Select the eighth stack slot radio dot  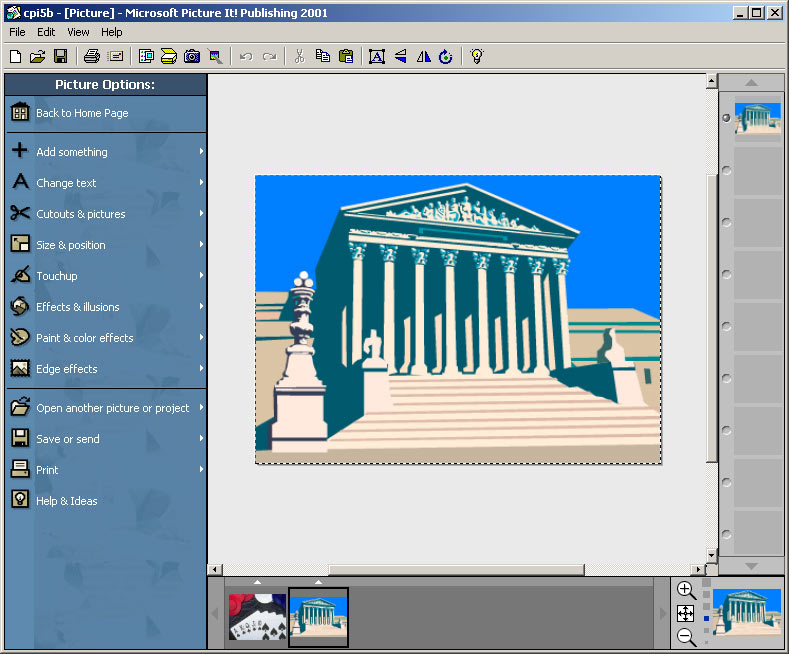[726, 482]
